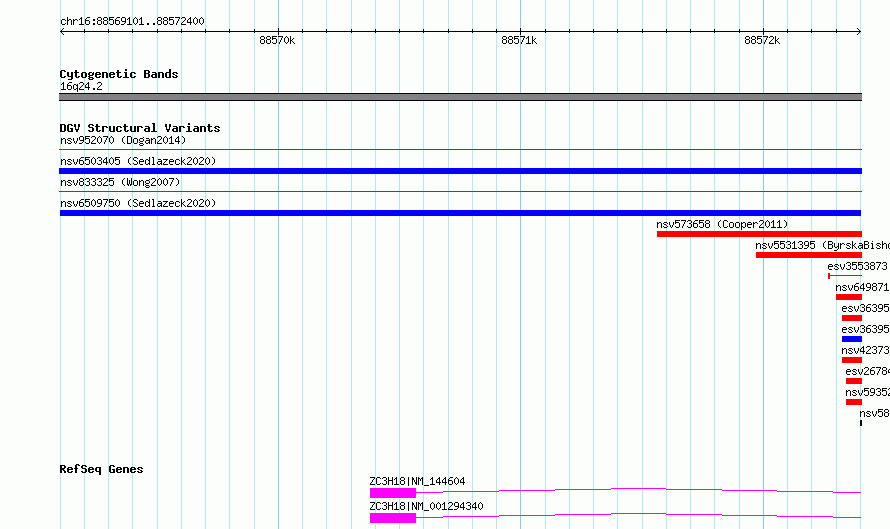
Task: Click the red bar of nsv5531395
Action: [x=809, y=255]
